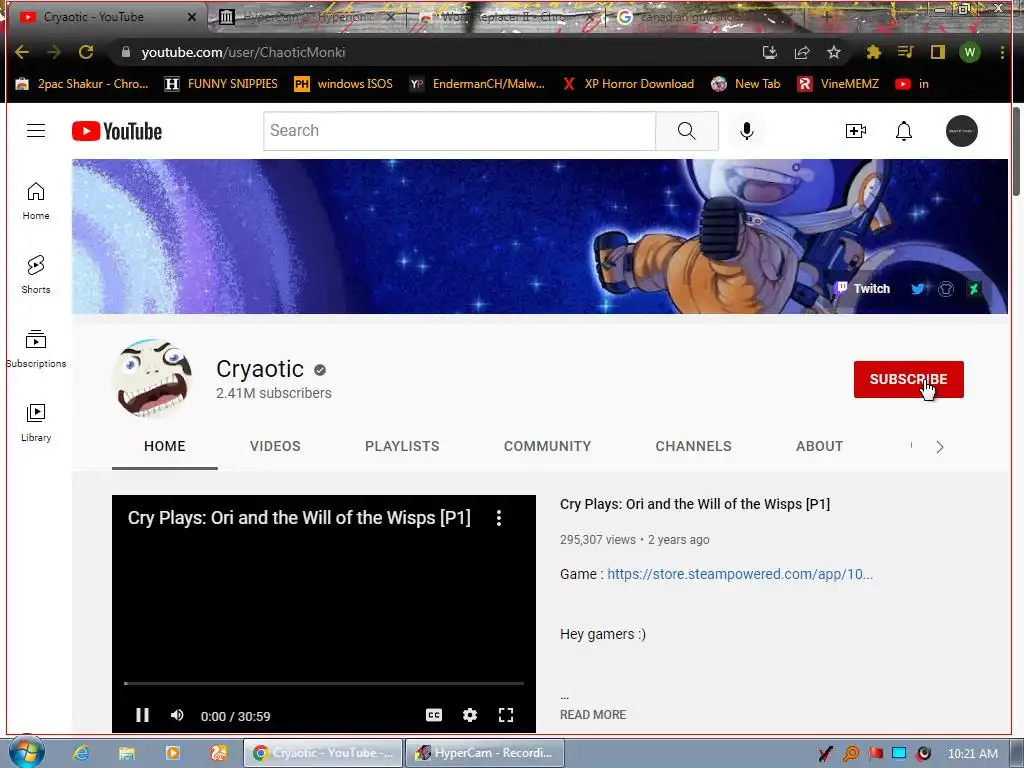The image size is (1024, 768).
Task: Open the media control icon in Chrome toolbar
Action: (905, 52)
